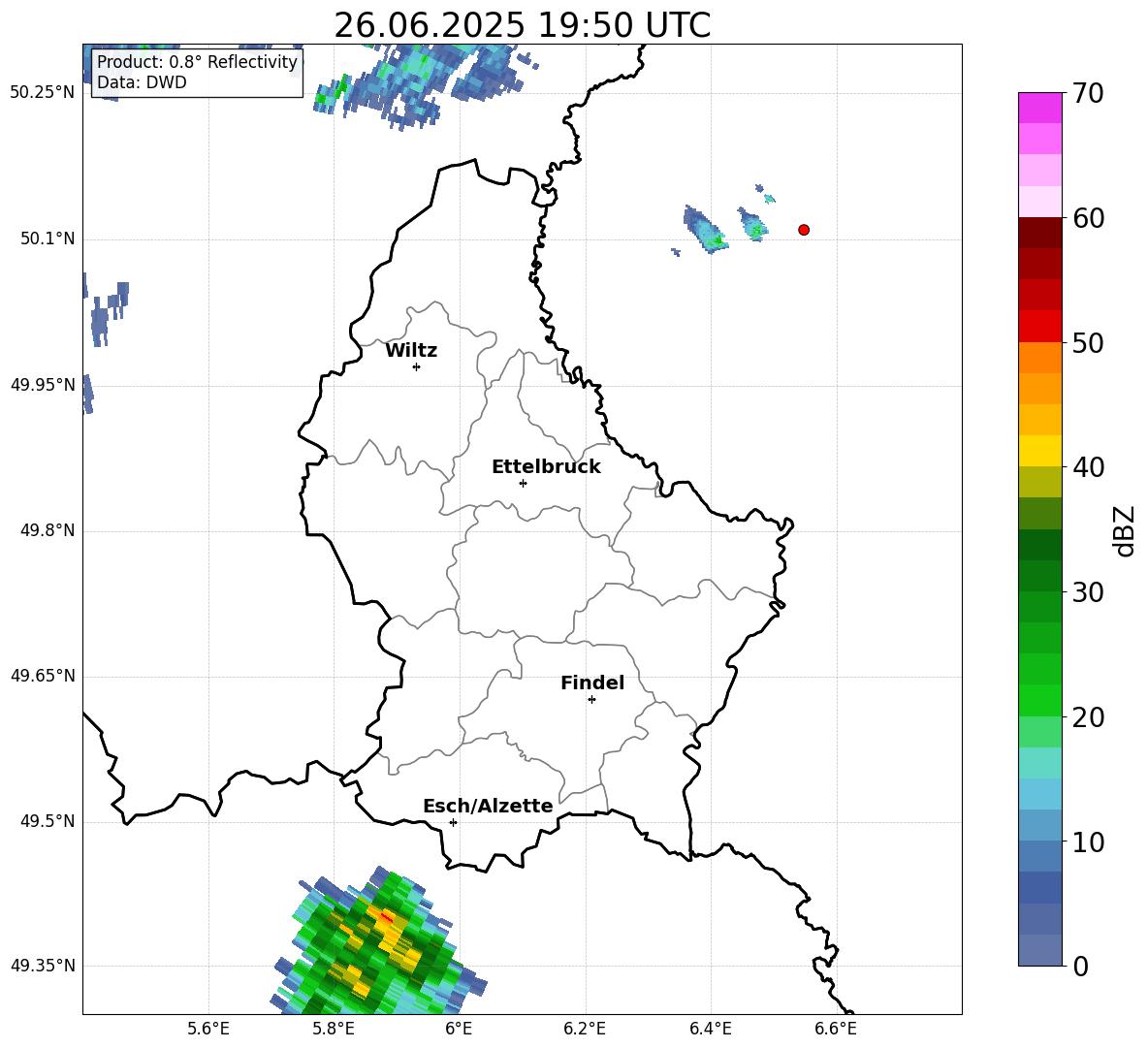Click the 50.25°N latitude label

43,93
